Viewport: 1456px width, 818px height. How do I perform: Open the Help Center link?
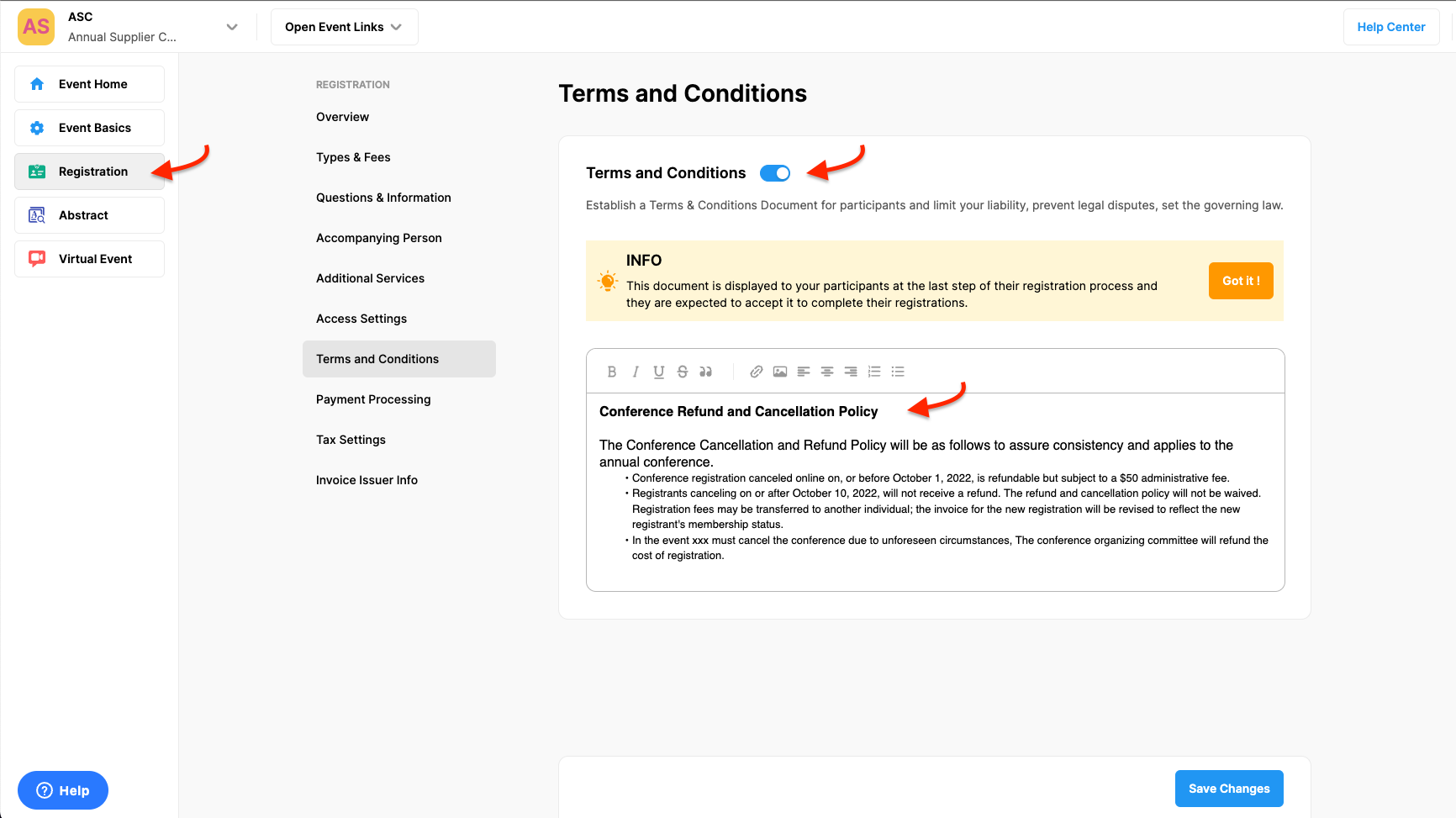1390,27
